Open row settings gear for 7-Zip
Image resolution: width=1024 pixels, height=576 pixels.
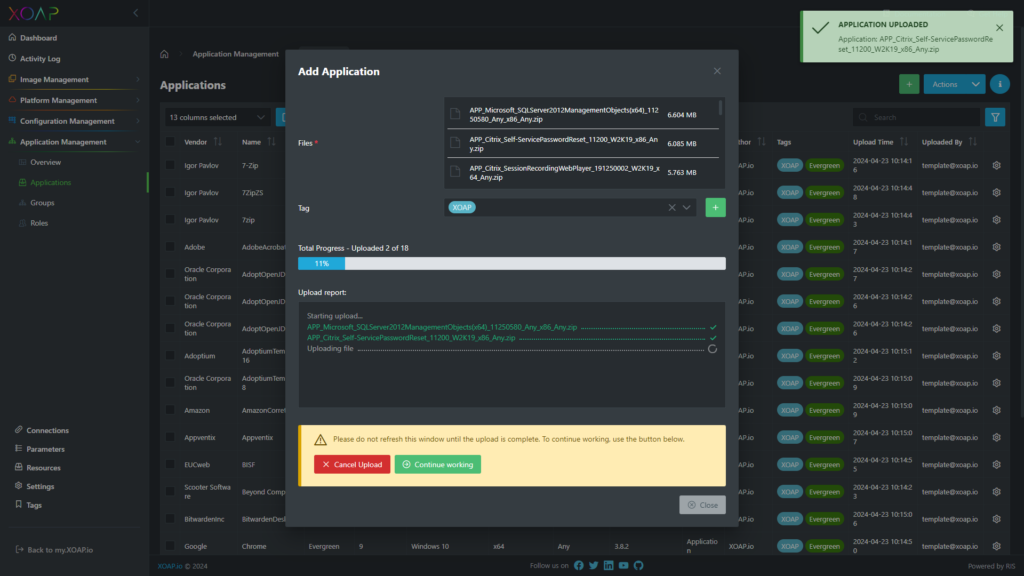tap(997, 165)
